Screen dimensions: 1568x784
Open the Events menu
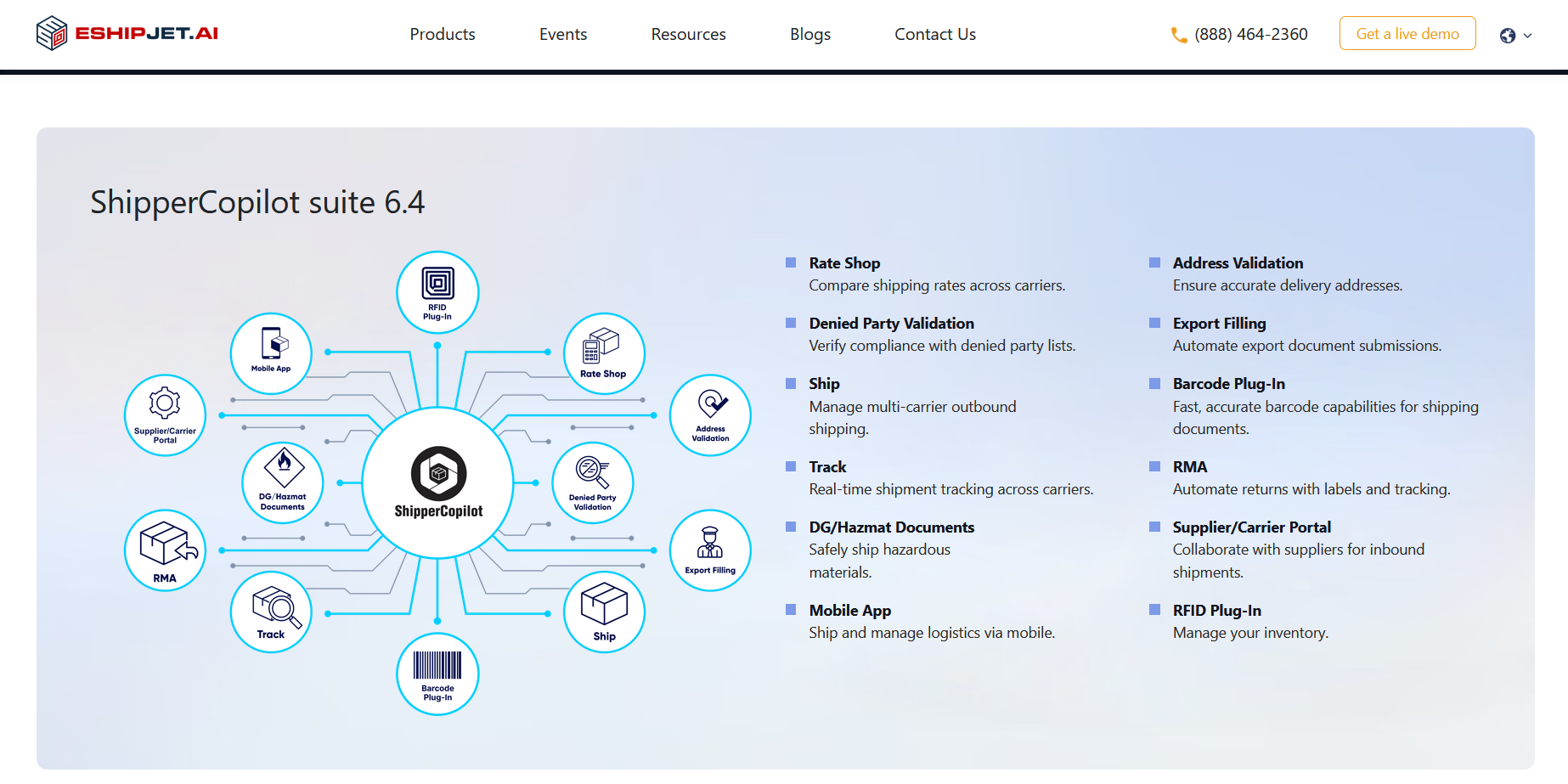coord(563,34)
